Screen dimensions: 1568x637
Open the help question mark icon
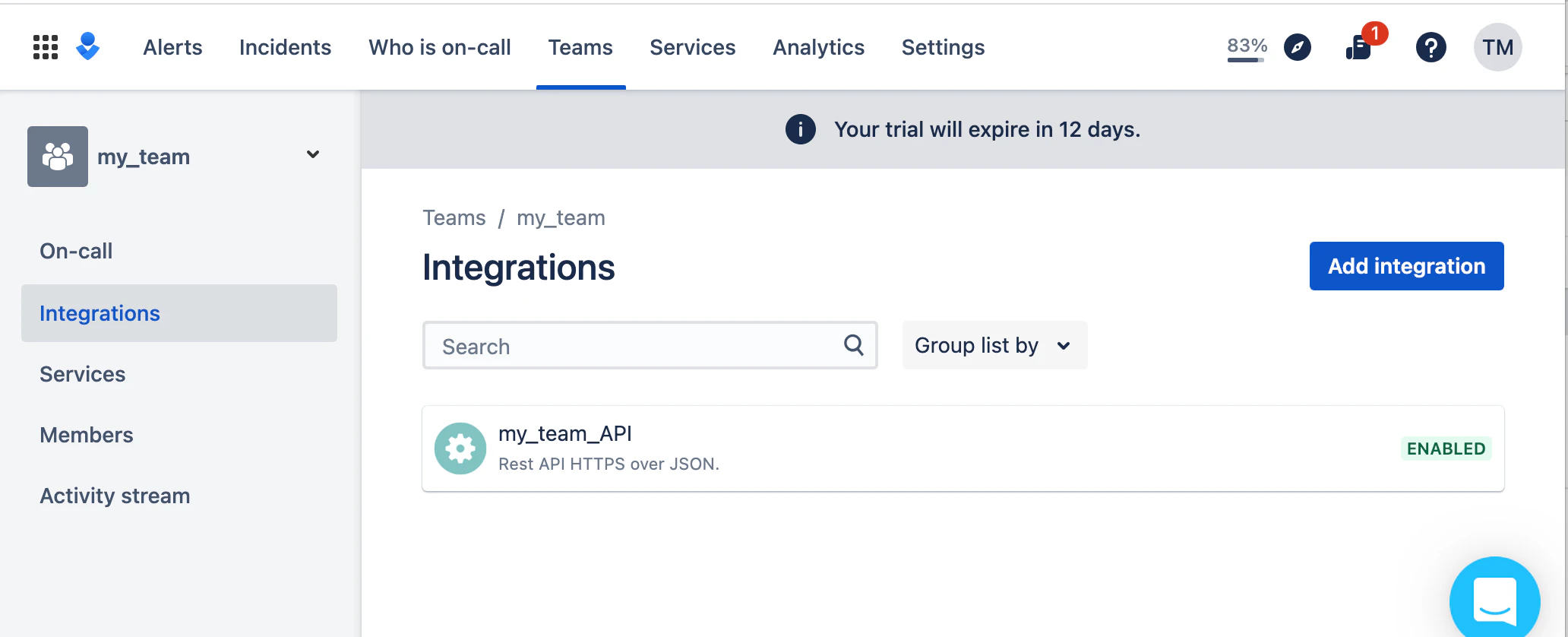(x=1431, y=47)
